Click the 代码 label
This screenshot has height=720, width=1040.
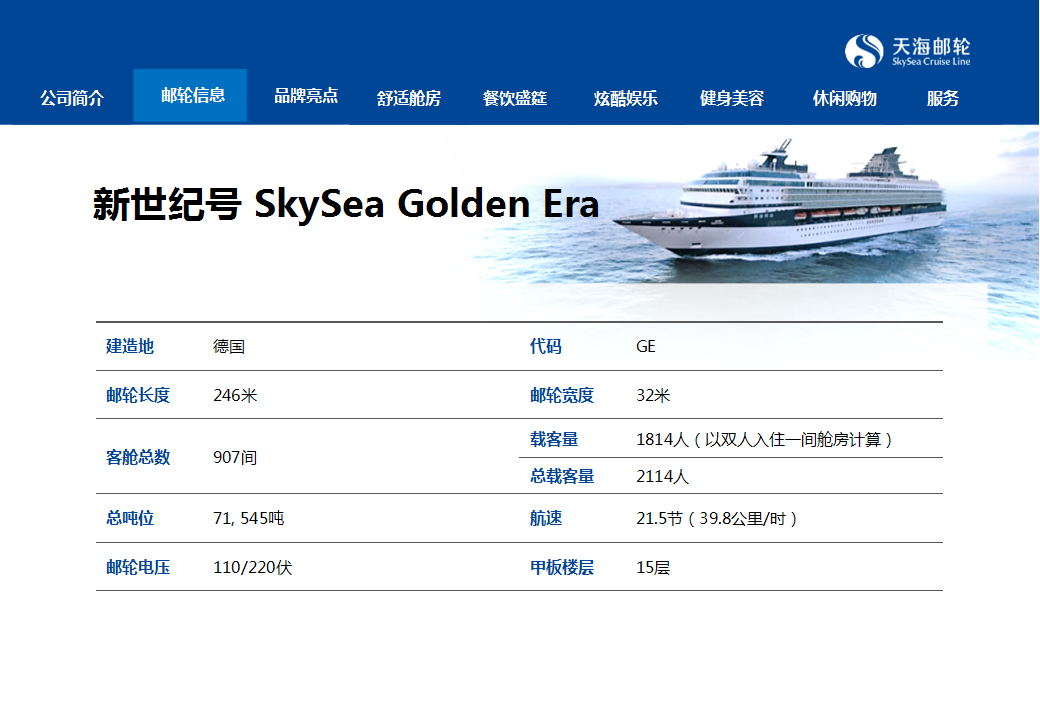(546, 346)
